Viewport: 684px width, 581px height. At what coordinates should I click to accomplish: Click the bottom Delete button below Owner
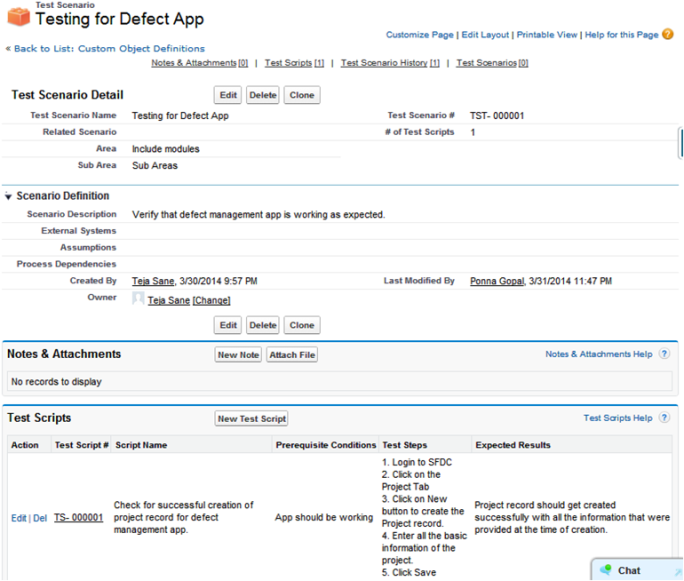[x=263, y=325]
